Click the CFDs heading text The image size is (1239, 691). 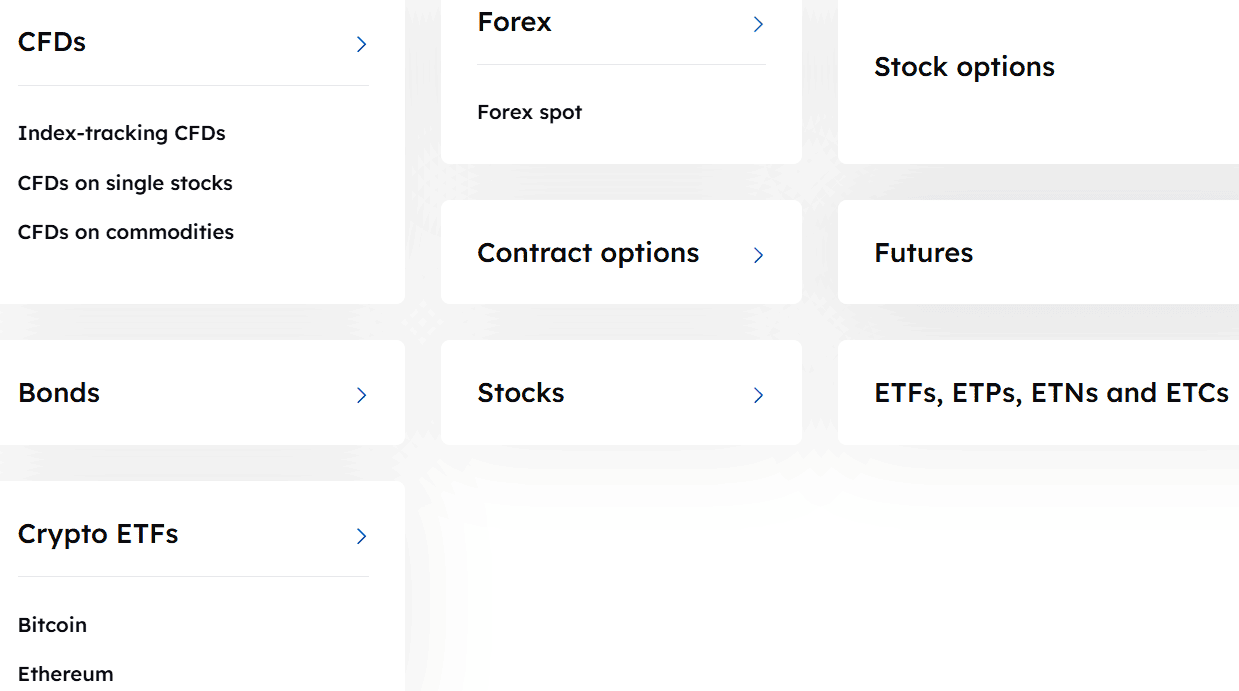click(x=51, y=42)
